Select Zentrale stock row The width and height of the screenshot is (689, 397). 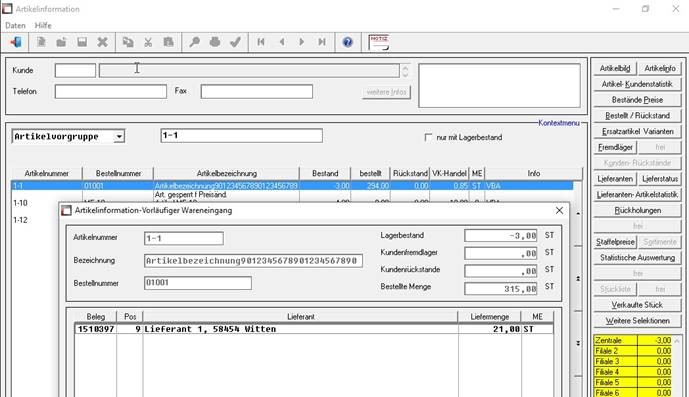coord(633,340)
